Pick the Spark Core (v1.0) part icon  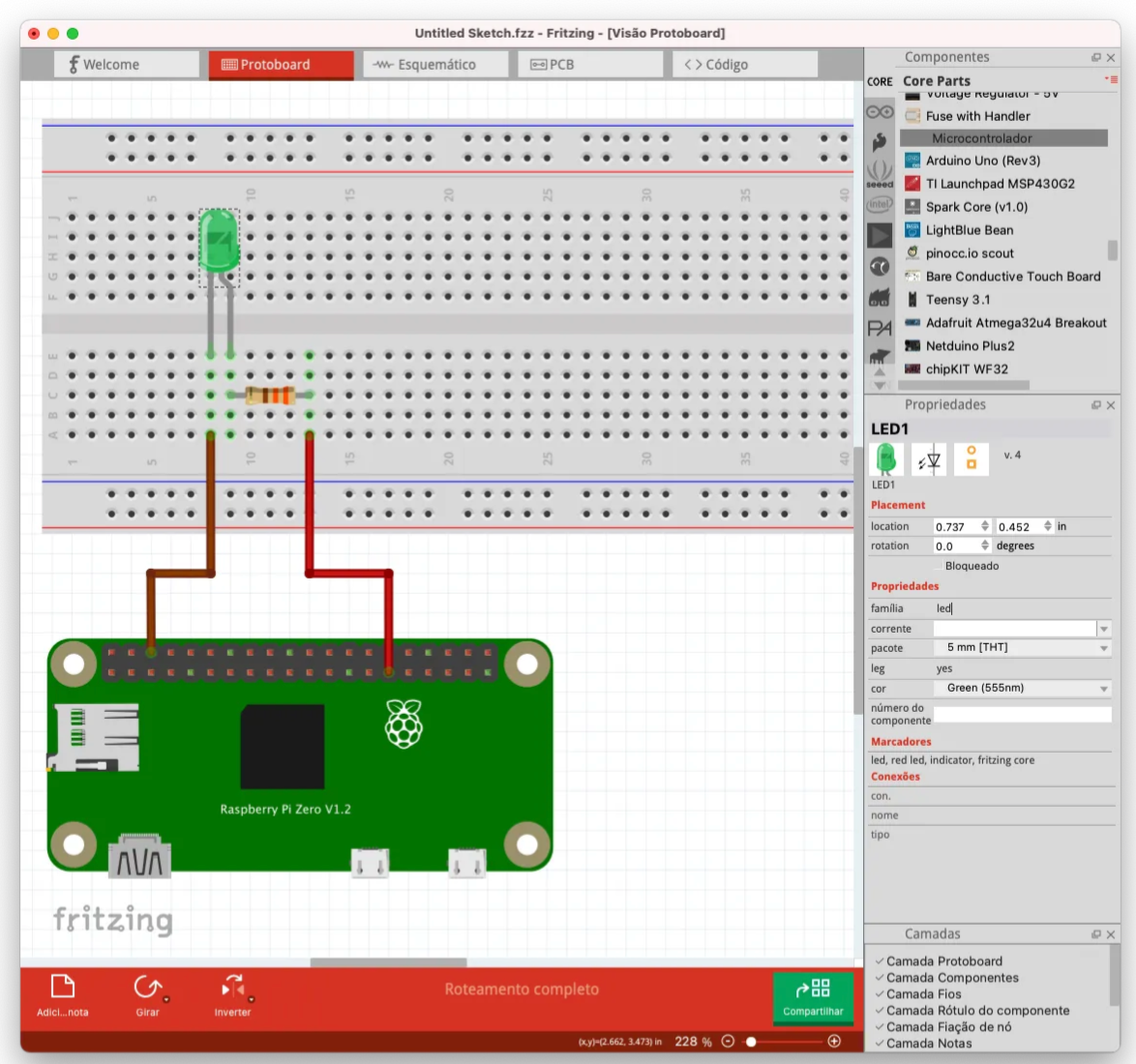(x=912, y=206)
